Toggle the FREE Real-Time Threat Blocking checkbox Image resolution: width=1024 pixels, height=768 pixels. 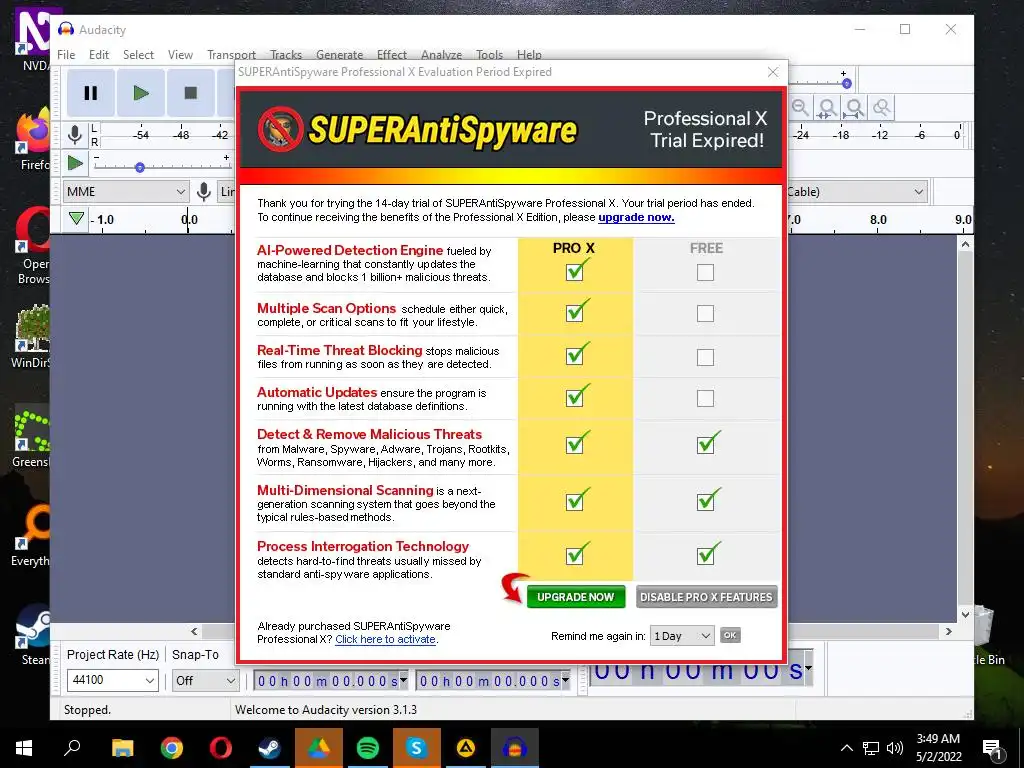coord(705,357)
